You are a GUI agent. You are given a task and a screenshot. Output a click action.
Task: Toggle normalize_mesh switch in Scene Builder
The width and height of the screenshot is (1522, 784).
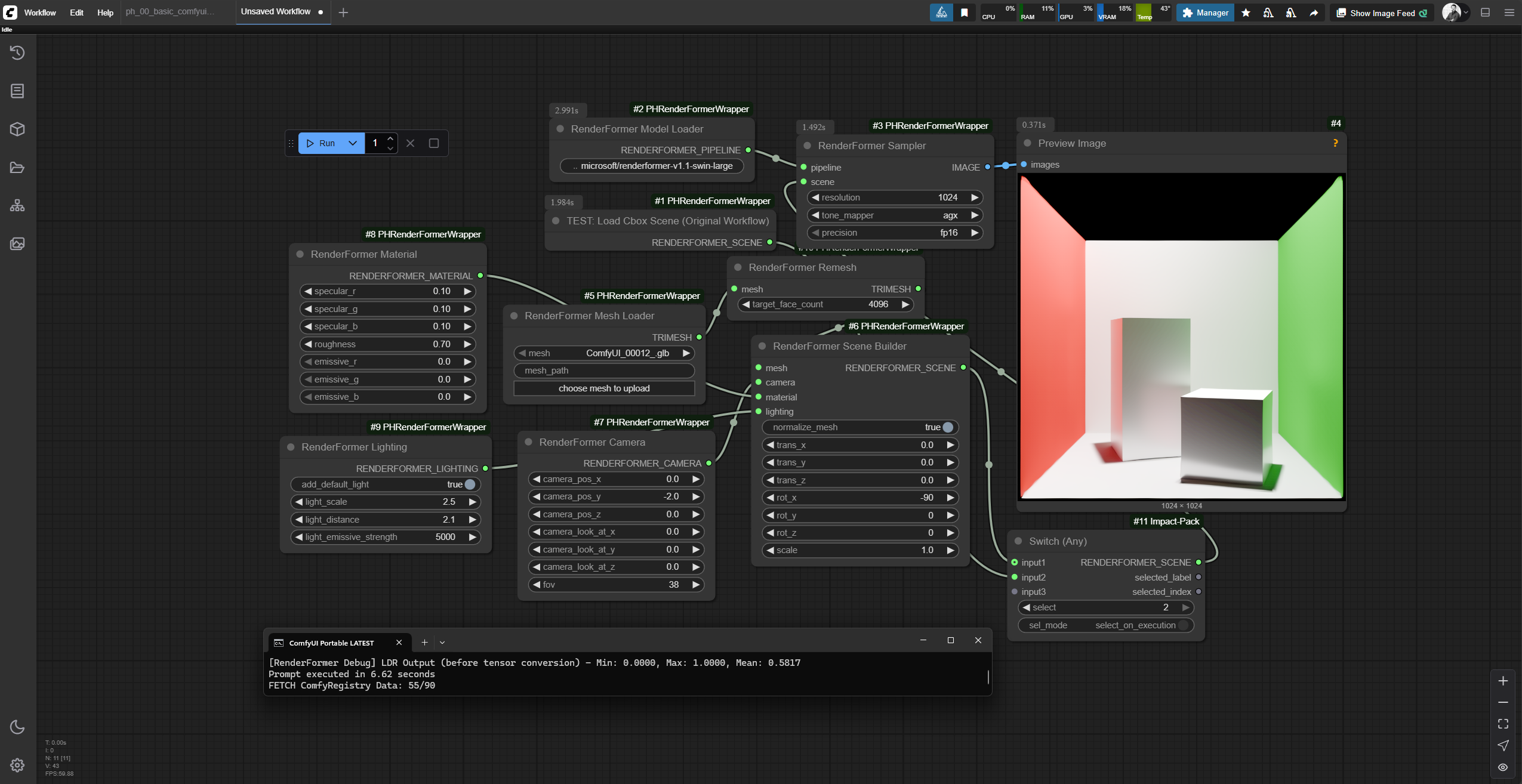pos(860,427)
